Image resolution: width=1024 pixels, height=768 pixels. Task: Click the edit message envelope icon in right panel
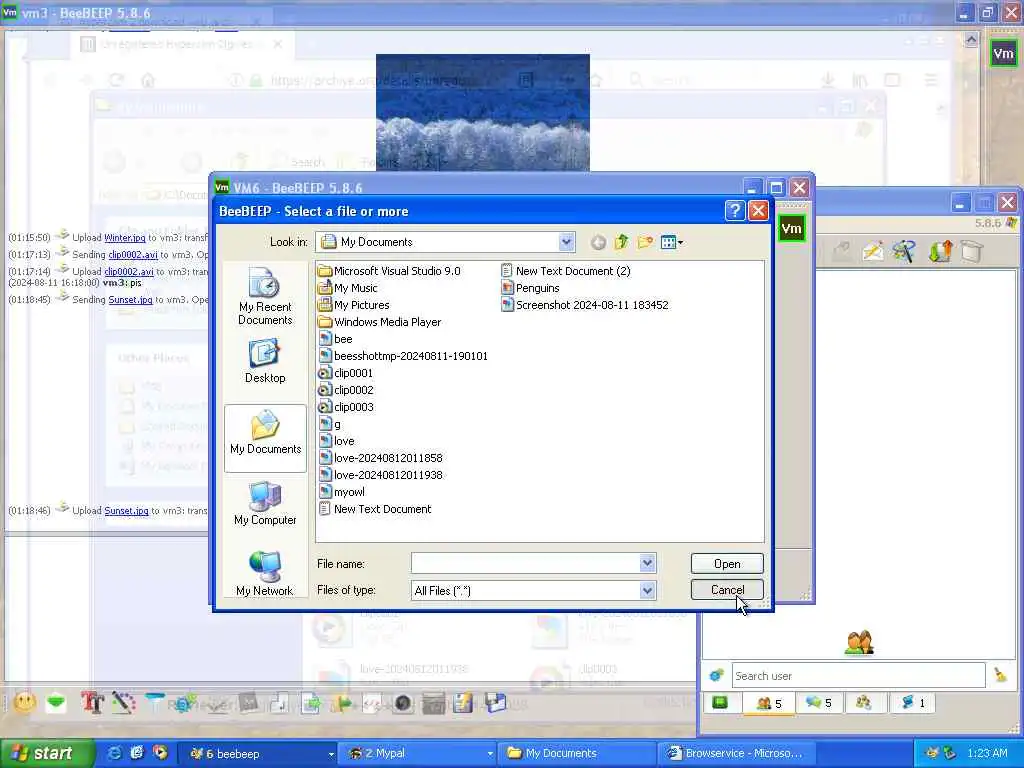pos(872,251)
